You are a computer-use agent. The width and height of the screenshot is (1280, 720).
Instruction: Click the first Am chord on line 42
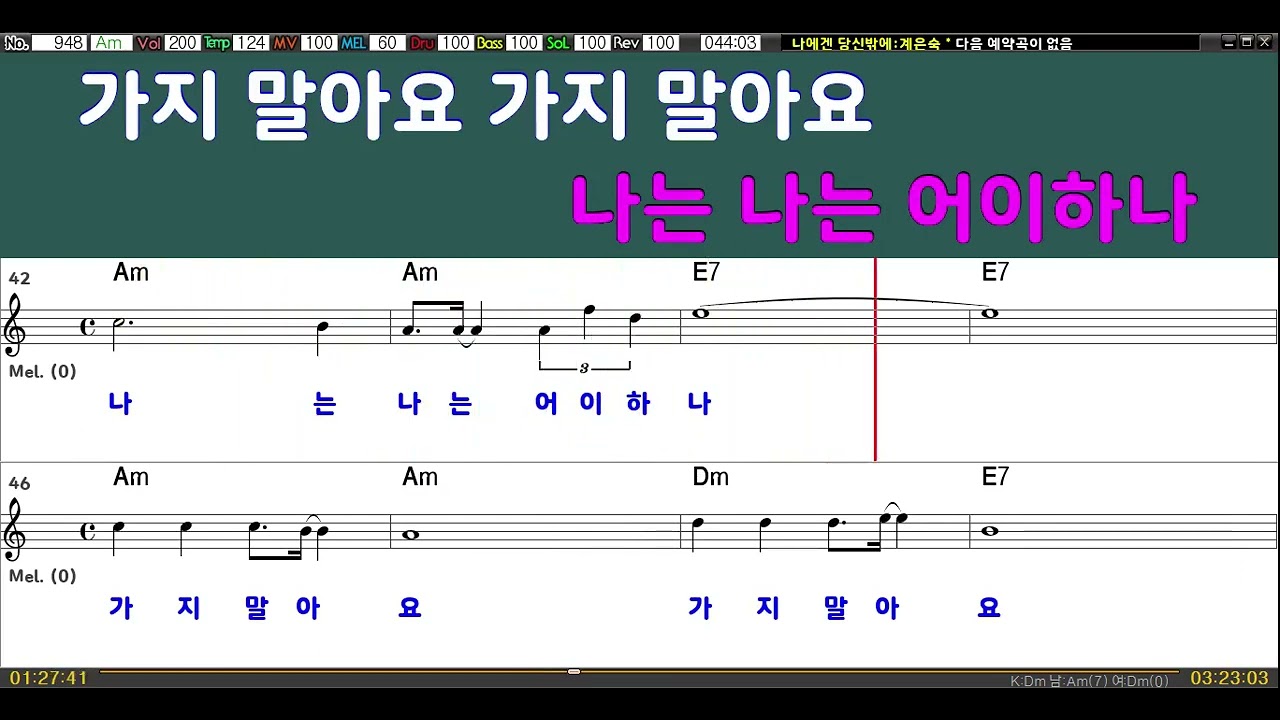pyautogui.click(x=131, y=273)
